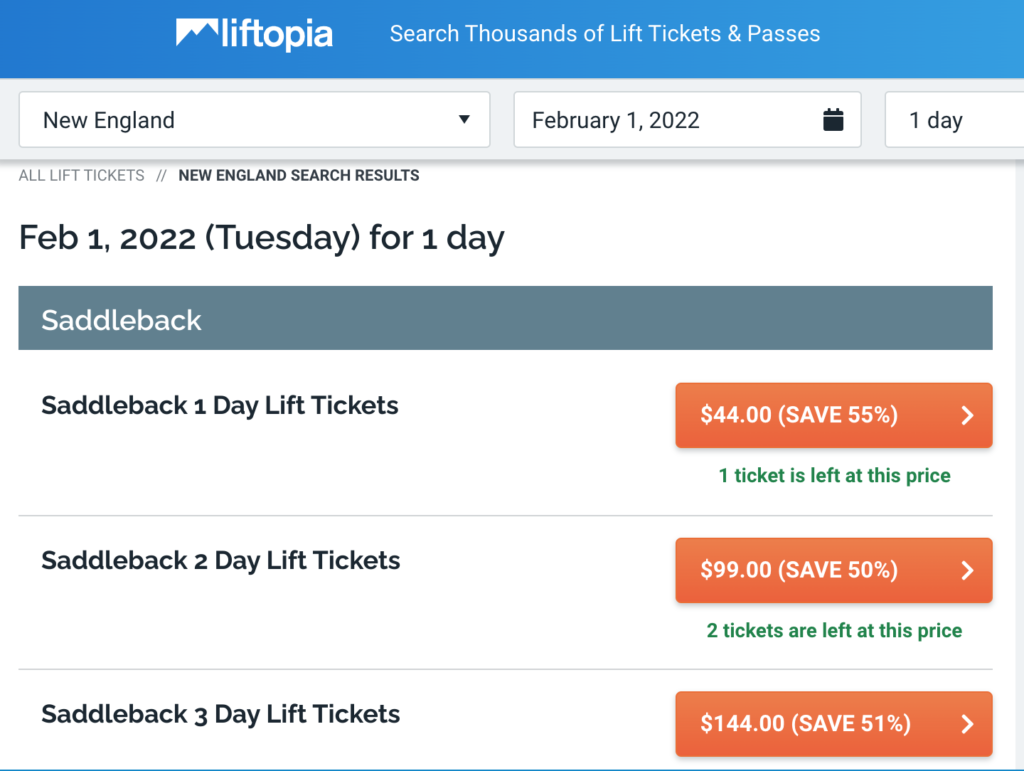Click the Search Thousands of Lift Tickets heading
The width and height of the screenshot is (1024, 771).
point(604,33)
